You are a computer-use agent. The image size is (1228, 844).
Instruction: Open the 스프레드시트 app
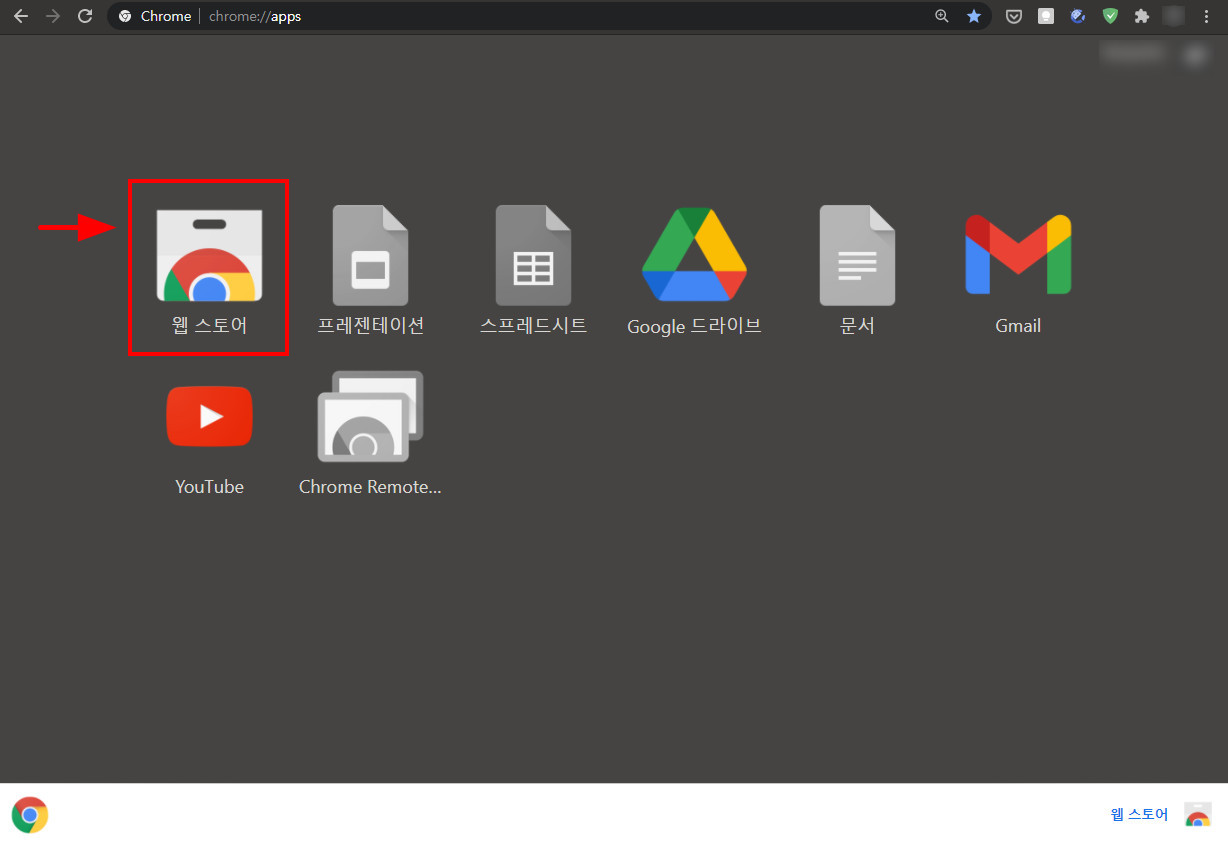coord(533,256)
